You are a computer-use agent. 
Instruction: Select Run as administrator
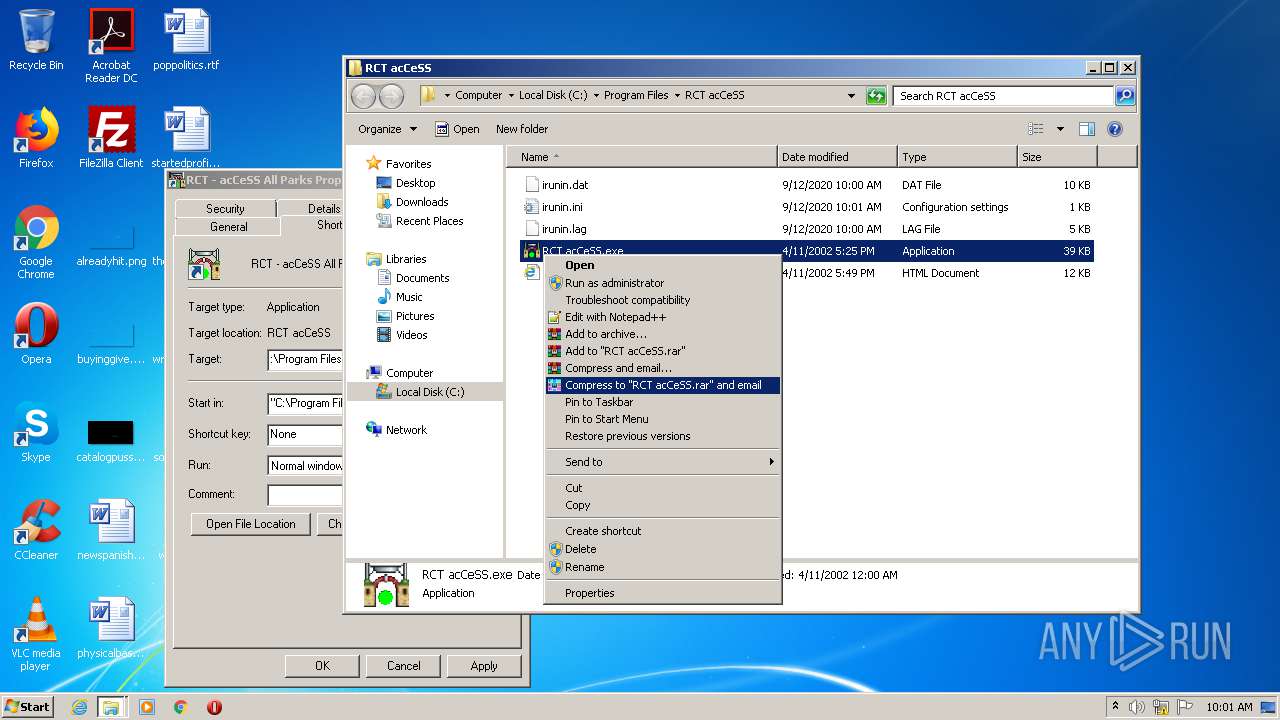pos(662,283)
